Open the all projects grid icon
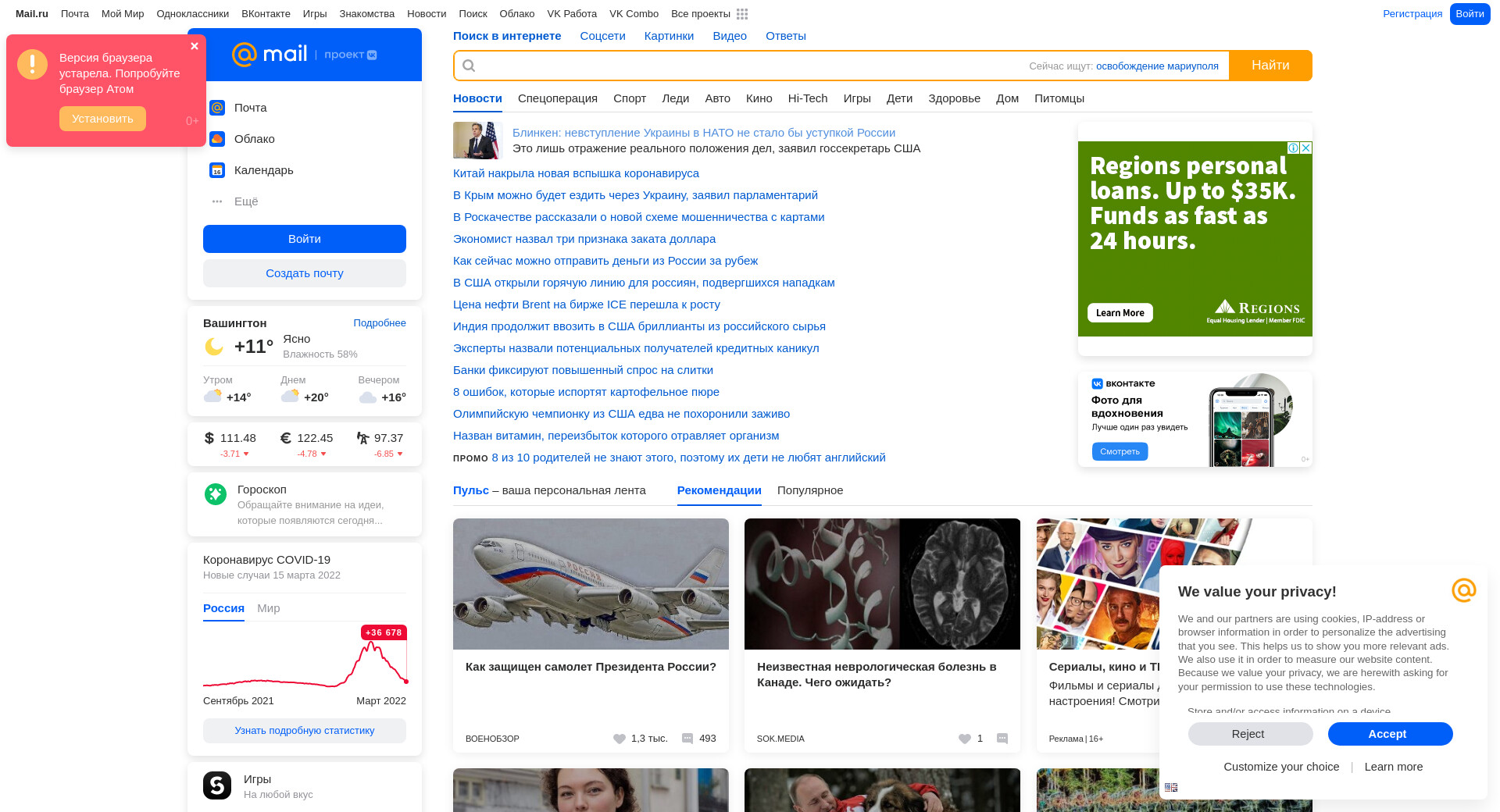This screenshot has width=1500, height=812. pyautogui.click(x=742, y=14)
